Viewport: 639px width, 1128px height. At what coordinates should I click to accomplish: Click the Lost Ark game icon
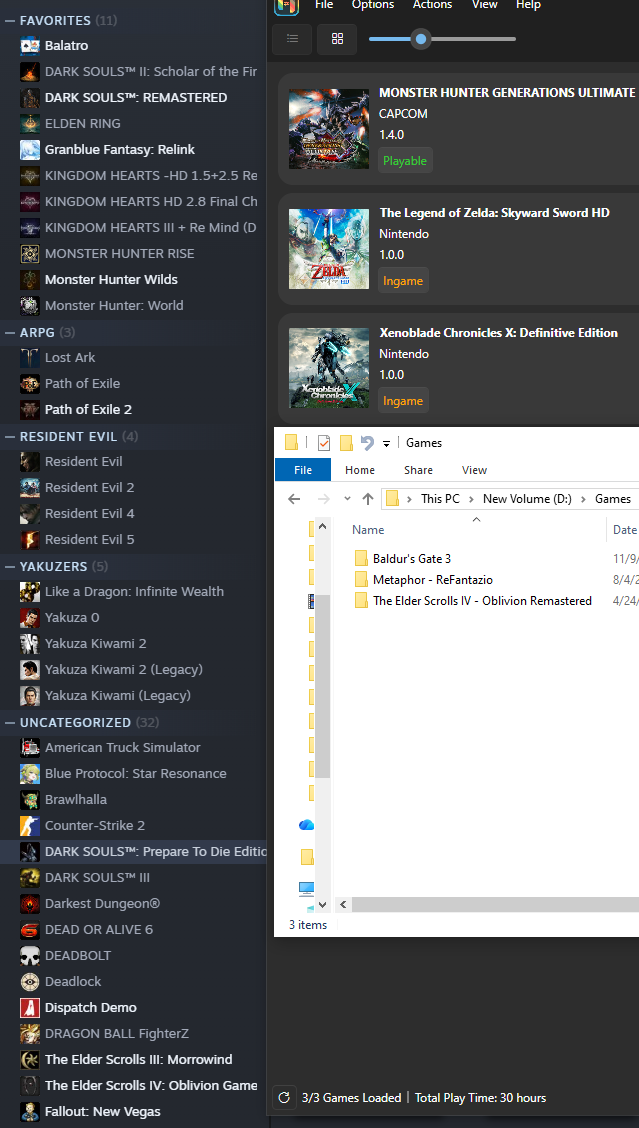pyautogui.click(x=30, y=358)
